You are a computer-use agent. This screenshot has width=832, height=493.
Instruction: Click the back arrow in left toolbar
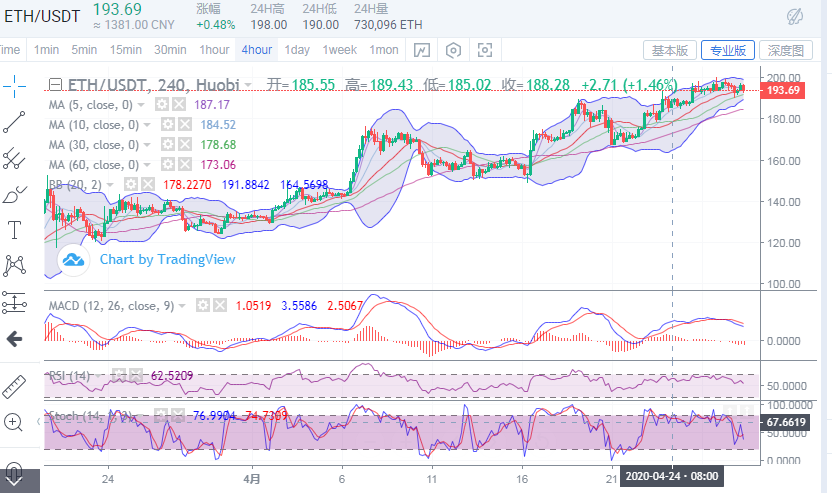(14, 339)
